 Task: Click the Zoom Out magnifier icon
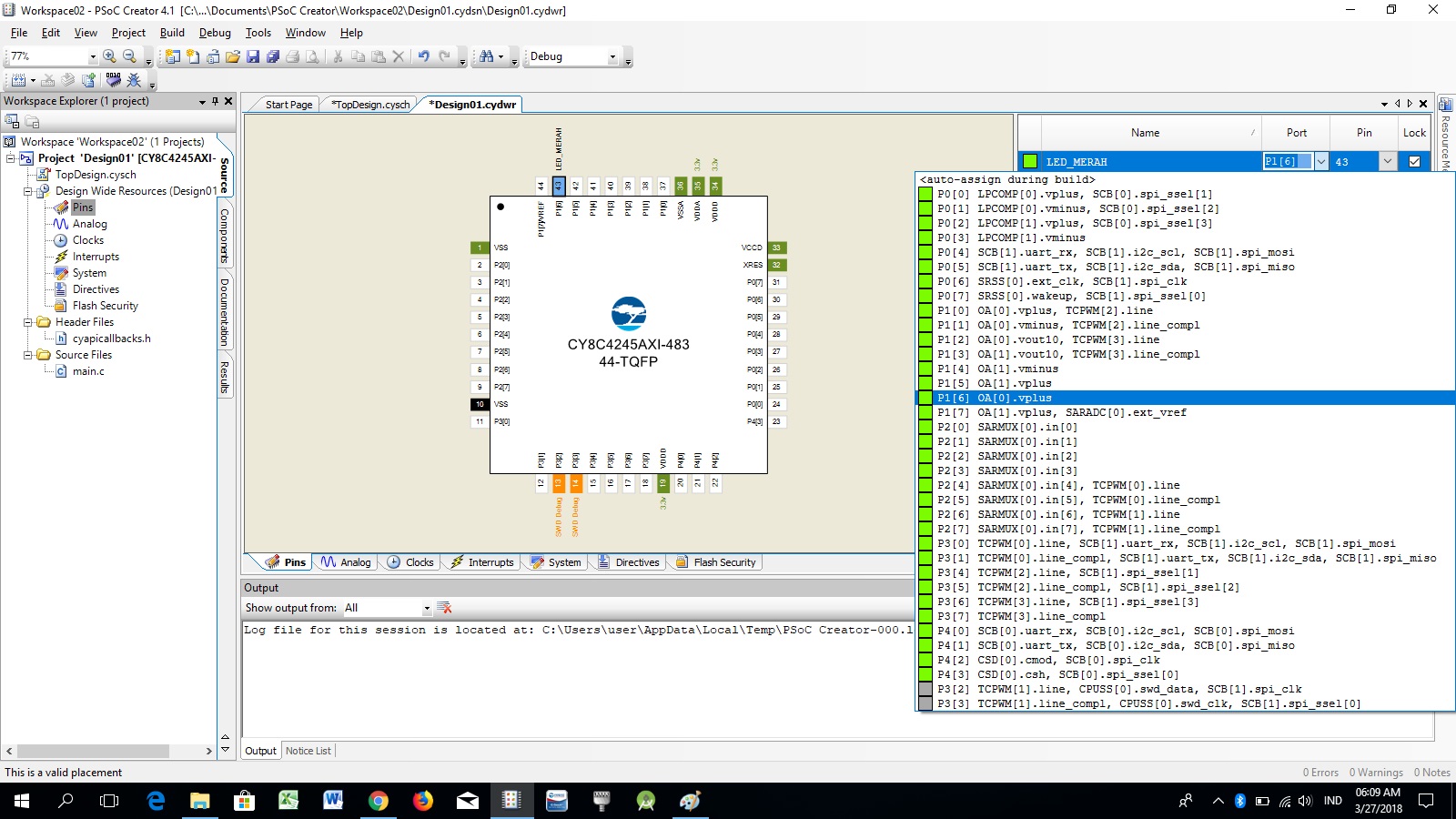click(x=129, y=56)
